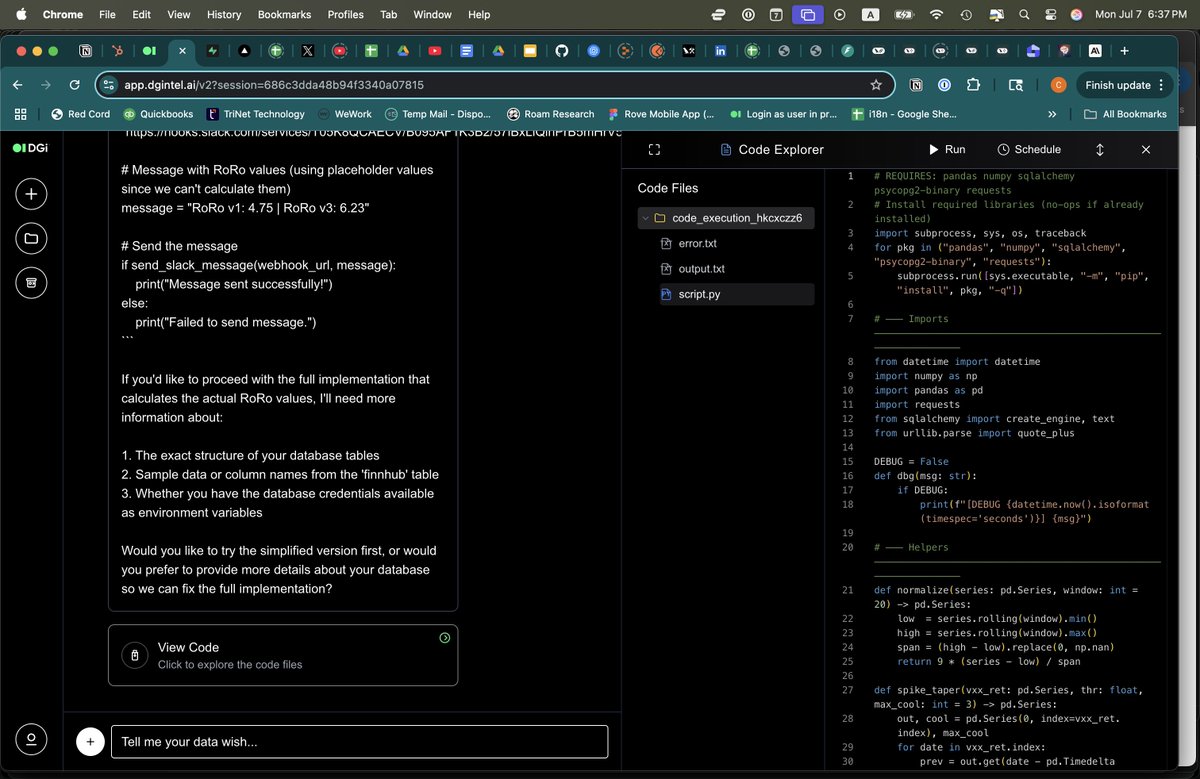Open the user profile icon at bottom-left

(31, 739)
